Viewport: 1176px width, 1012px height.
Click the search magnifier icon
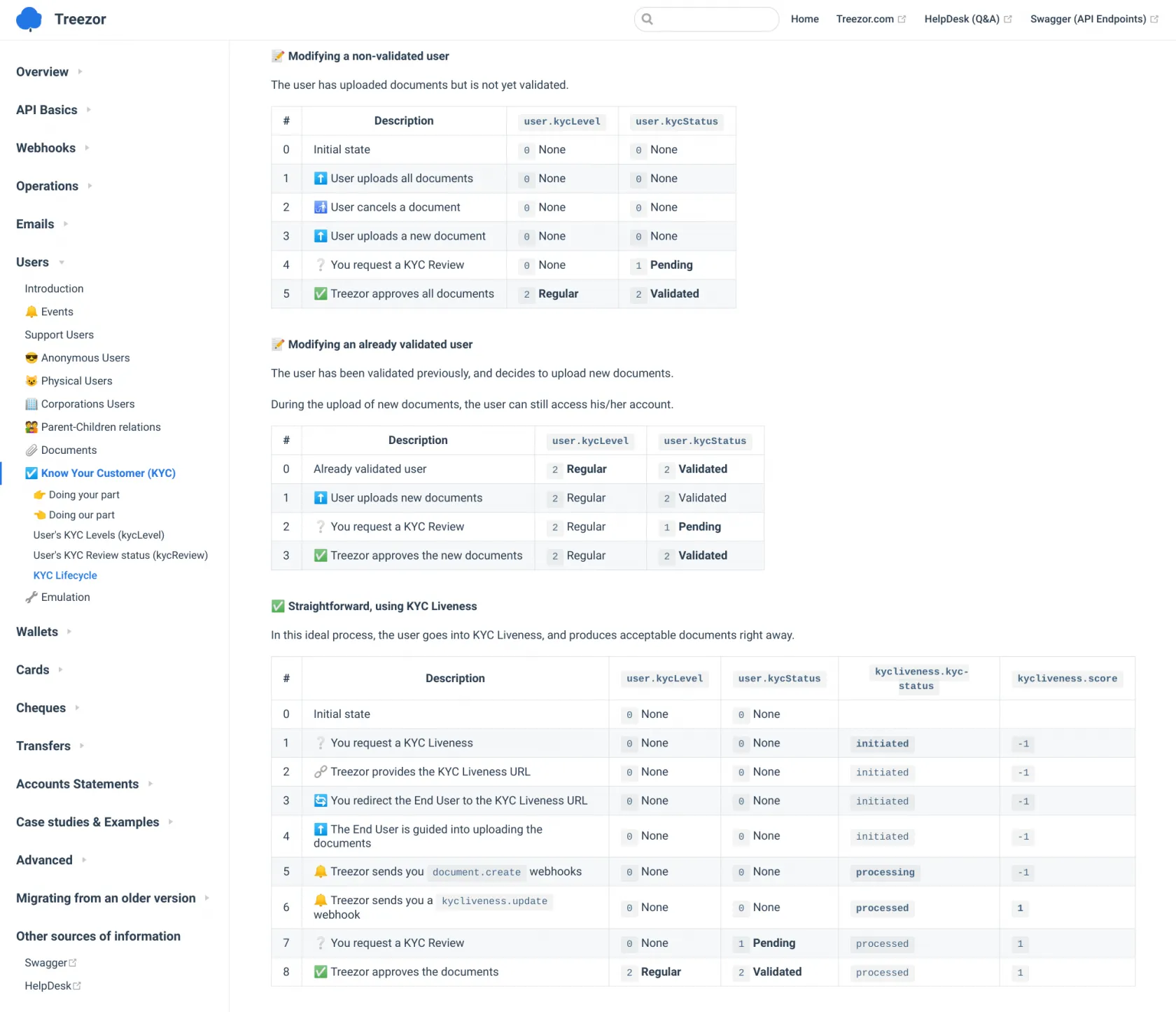click(647, 19)
